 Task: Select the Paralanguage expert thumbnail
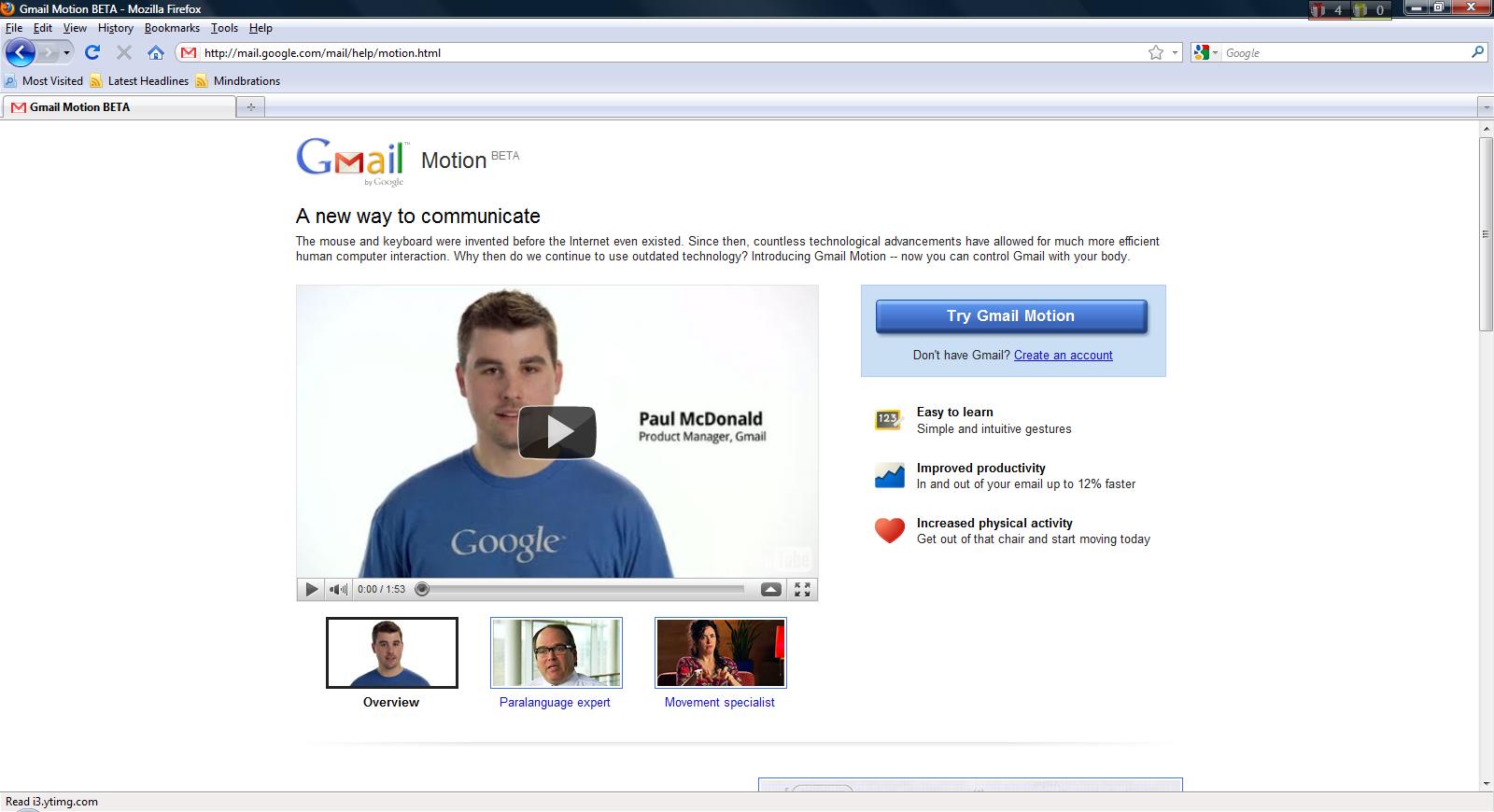(x=557, y=652)
